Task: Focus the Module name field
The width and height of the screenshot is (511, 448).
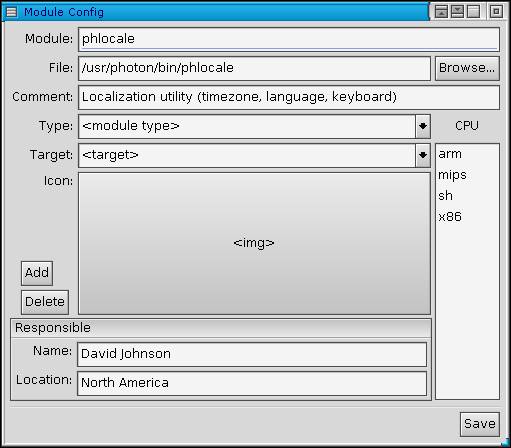Action: (289, 39)
